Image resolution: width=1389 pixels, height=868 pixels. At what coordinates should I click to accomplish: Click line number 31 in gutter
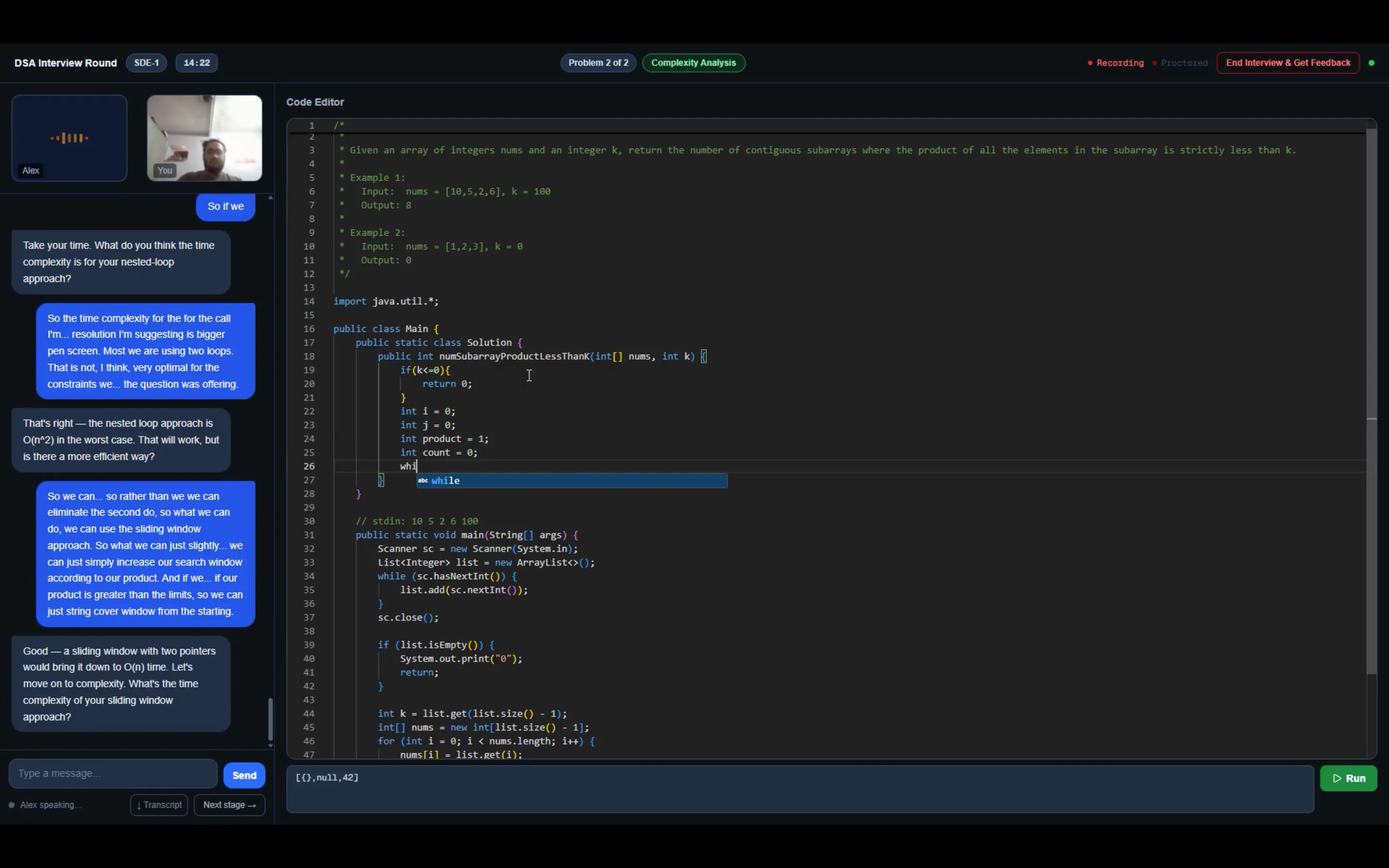(x=309, y=535)
